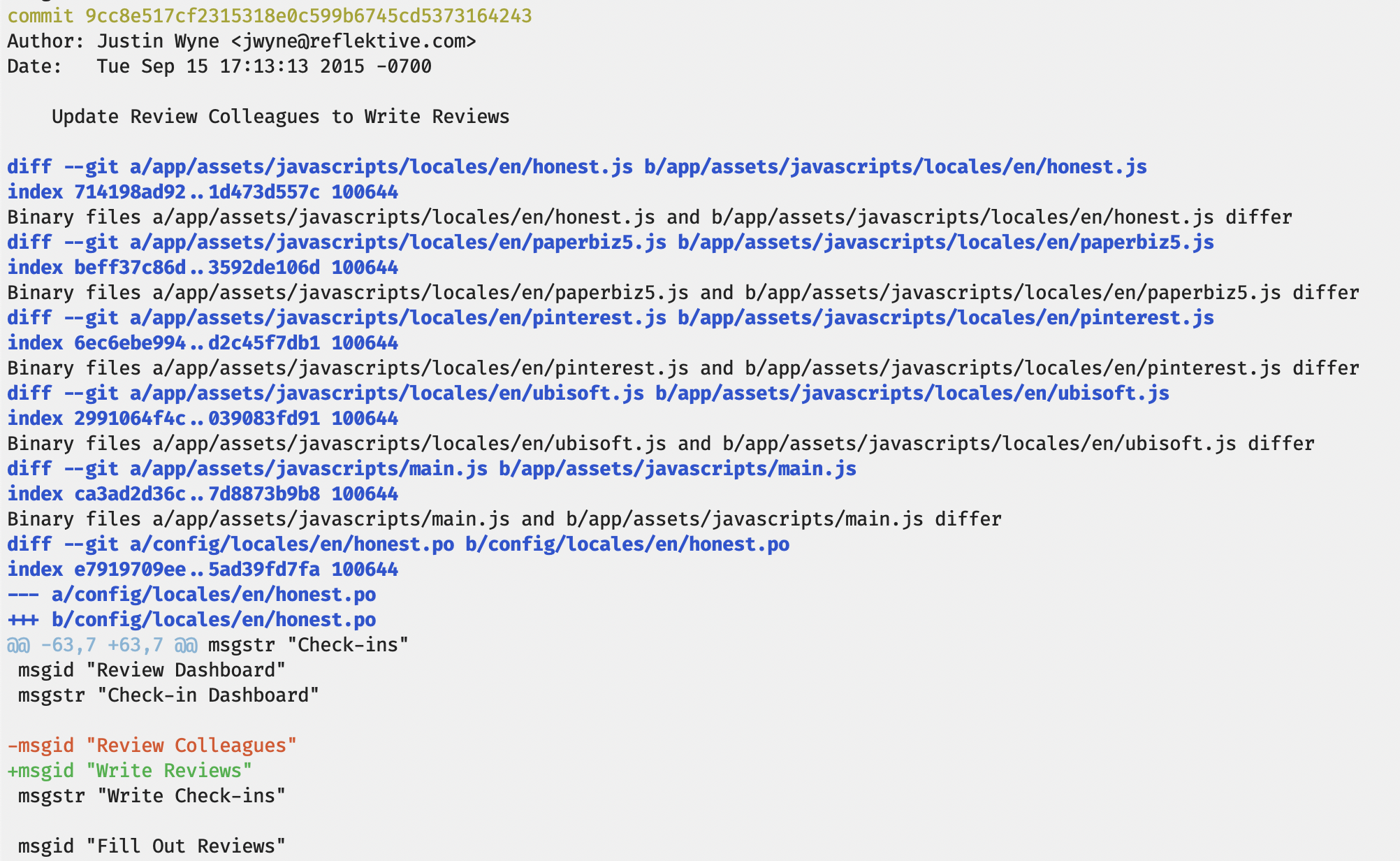Click the diff header for honest.po
This screenshot has width=1400, height=861.
(x=398, y=544)
